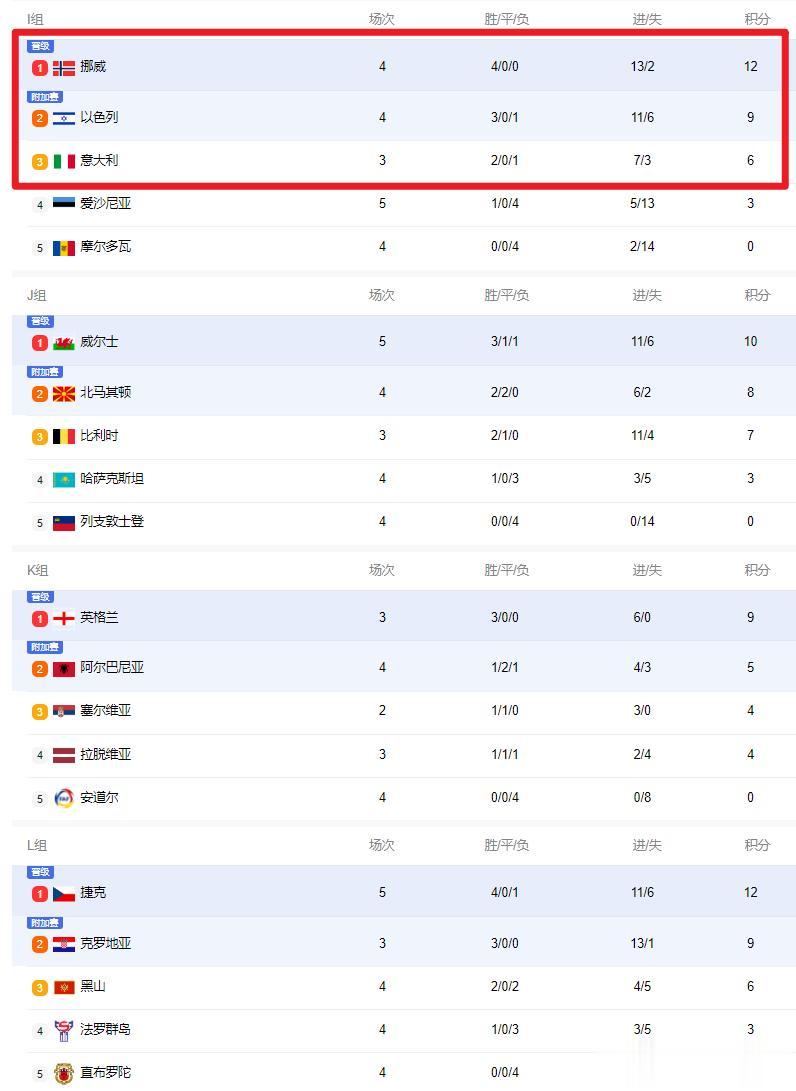Select the L组 group header
The width and height of the screenshot is (796, 1091).
click(x=37, y=845)
